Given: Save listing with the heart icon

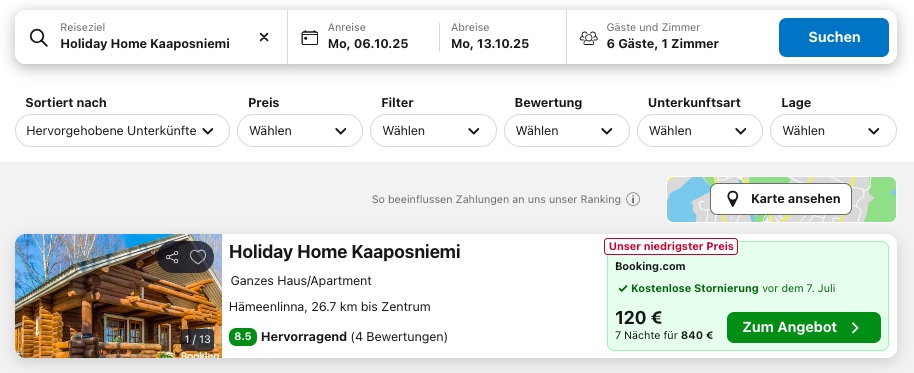Looking at the screenshot, I should [198, 257].
